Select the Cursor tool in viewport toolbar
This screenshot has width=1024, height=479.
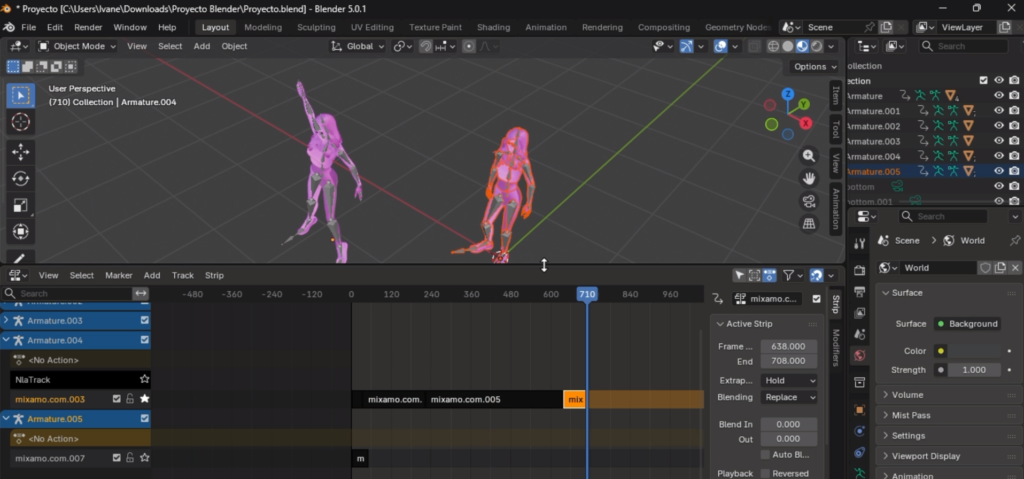click(x=20, y=122)
